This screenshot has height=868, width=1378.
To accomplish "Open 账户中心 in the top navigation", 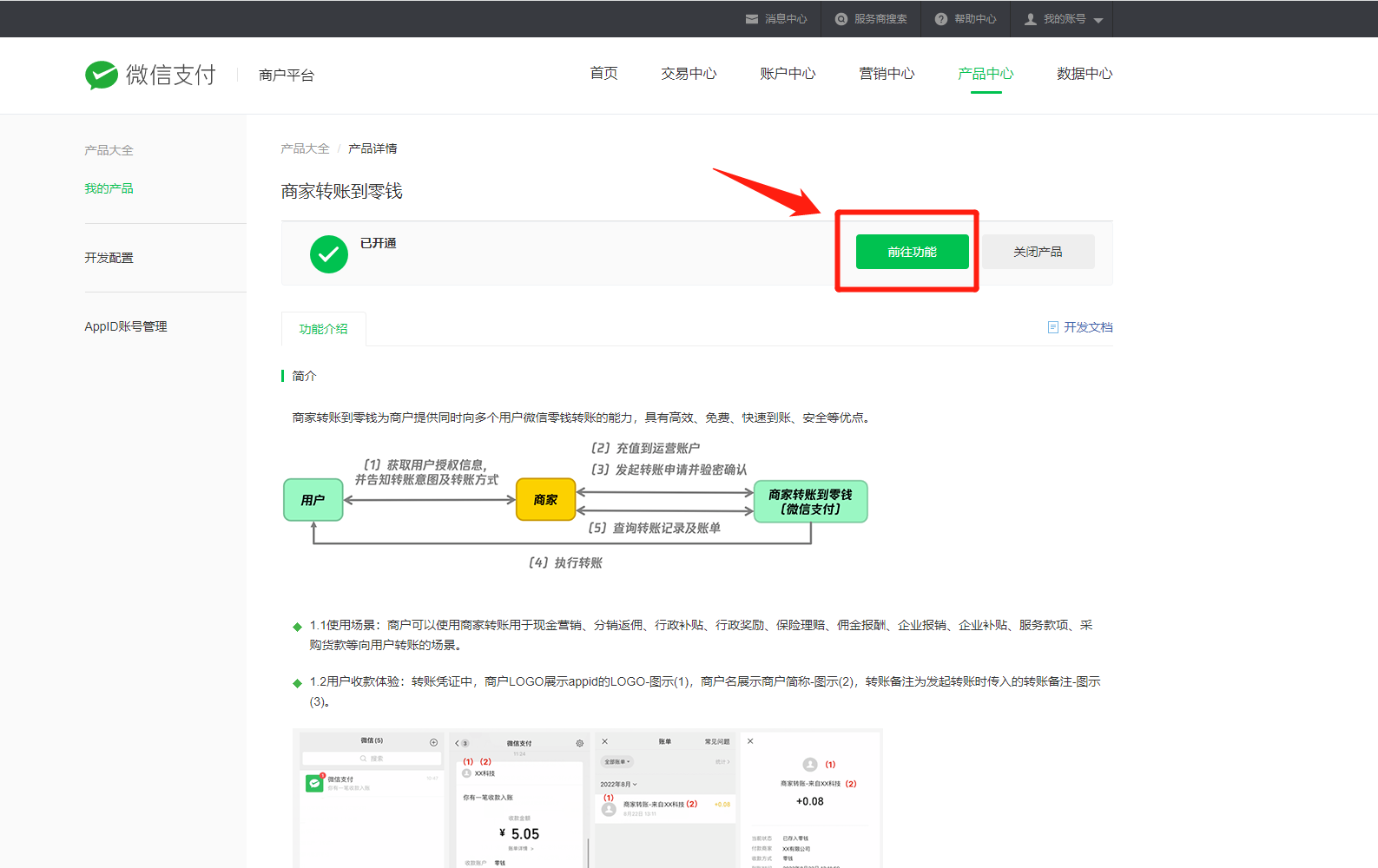I will 788,74.
